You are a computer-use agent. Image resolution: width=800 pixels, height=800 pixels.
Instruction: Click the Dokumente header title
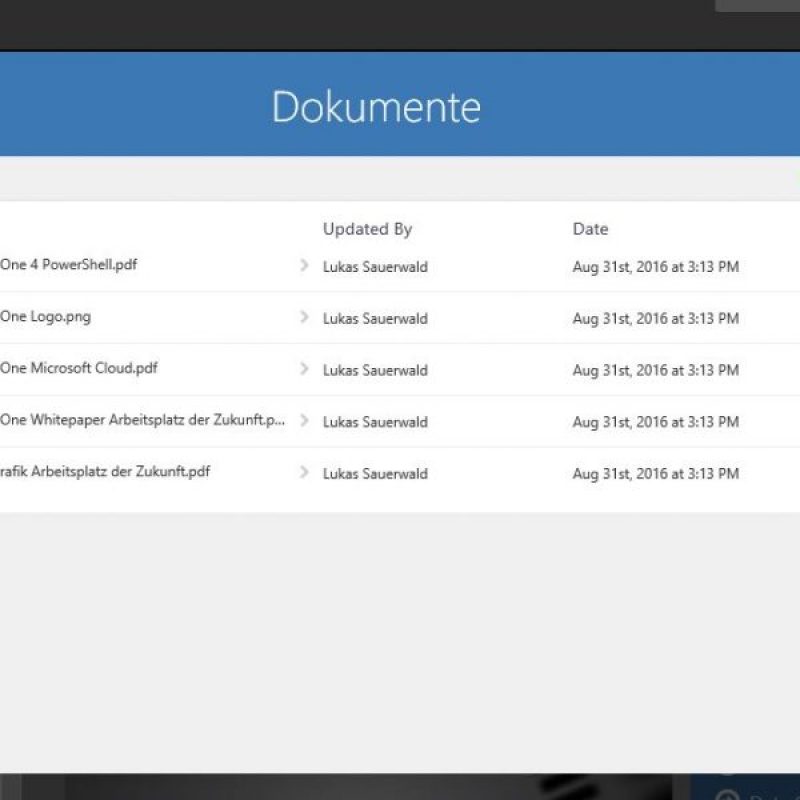pyautogui.click(x=376, y=107)
